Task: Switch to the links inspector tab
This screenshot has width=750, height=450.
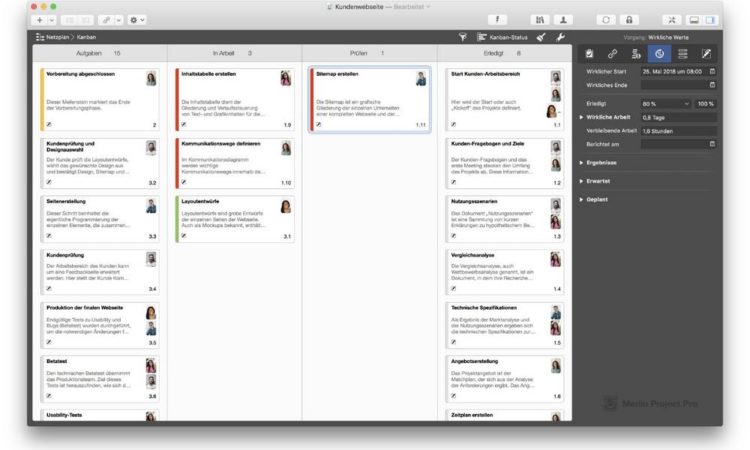Action: click(x=612, y=53)
